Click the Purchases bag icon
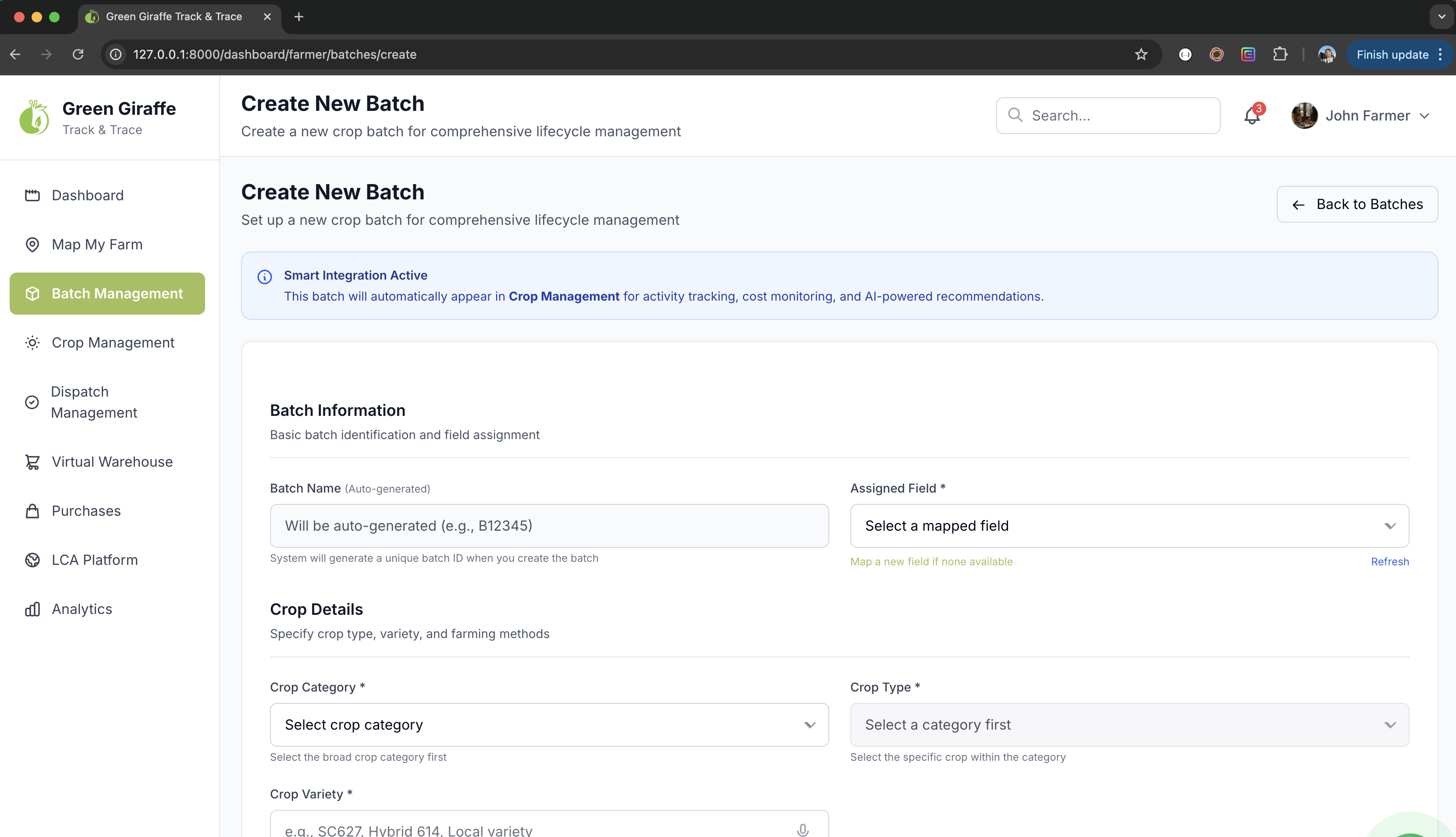 pyautogui.click(x=32, y=511)
